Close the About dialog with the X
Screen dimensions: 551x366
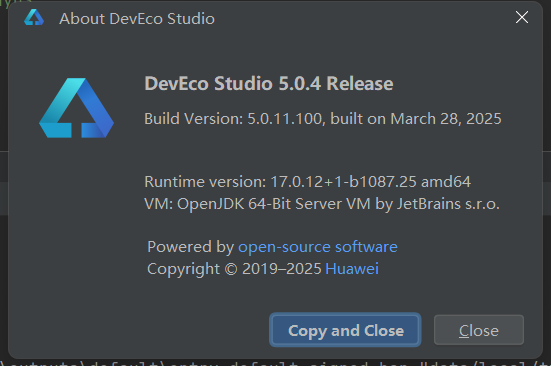tap(522, 17)
